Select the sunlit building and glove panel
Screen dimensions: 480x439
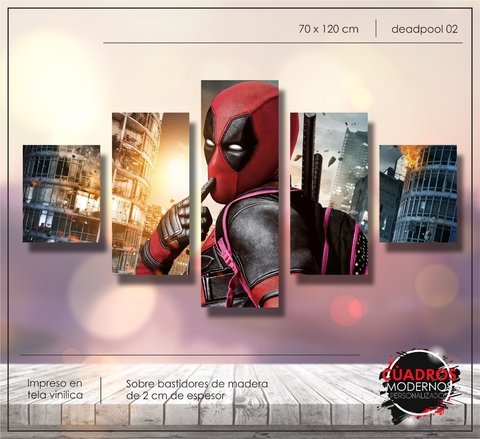151,194
